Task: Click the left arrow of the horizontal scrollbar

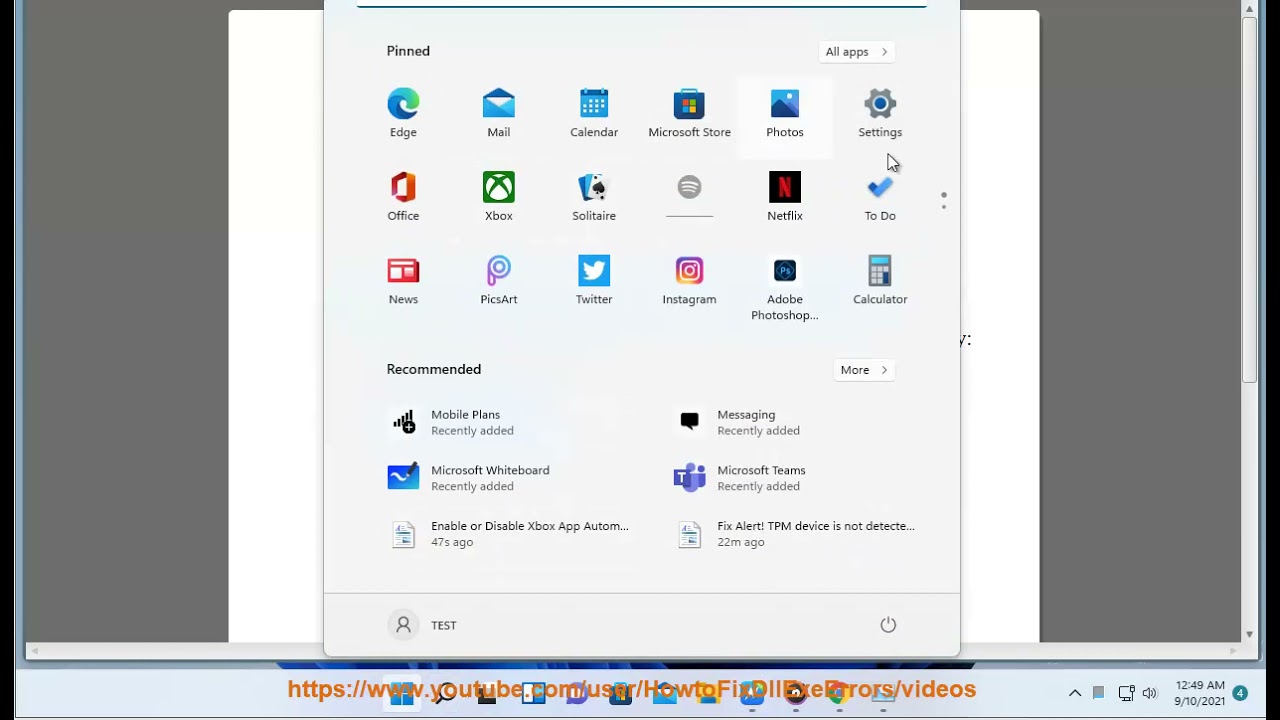Action: coord(33,651)
